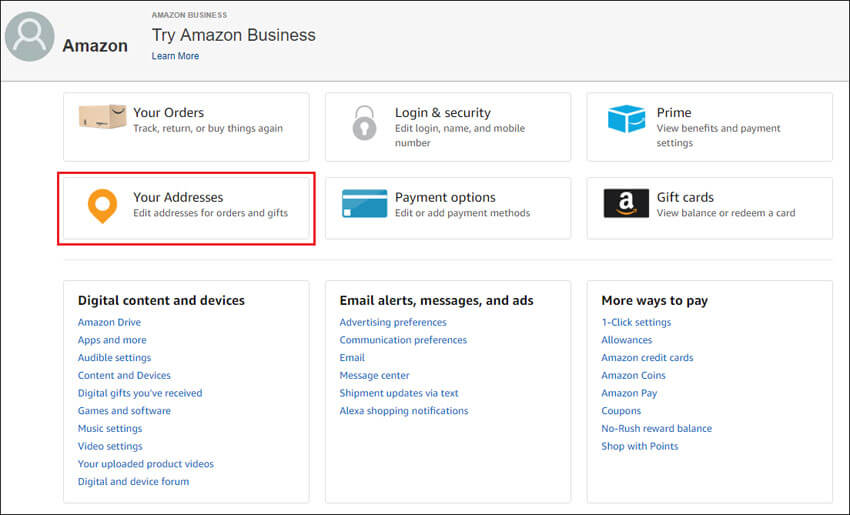Open the Gift cards title
850x515 pixels.
(x=685, y=197)
